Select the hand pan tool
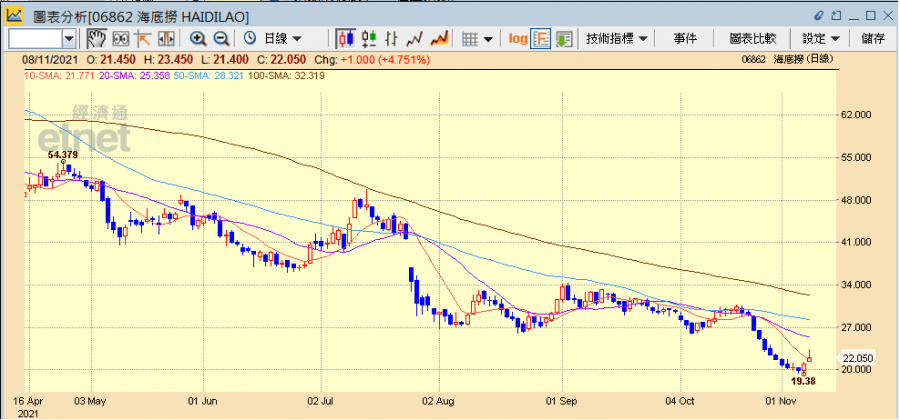 pyautogui.click(x=97, y=39)
